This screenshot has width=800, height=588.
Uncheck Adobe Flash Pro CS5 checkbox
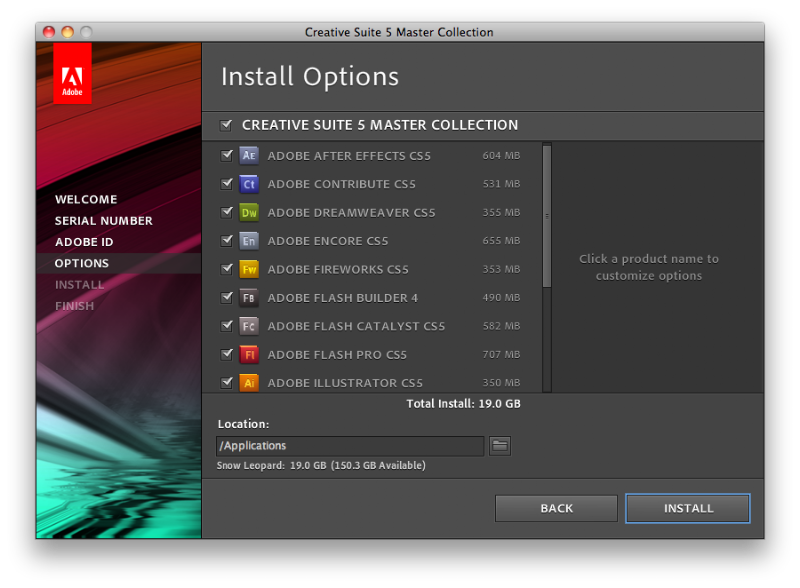[227, 354]
